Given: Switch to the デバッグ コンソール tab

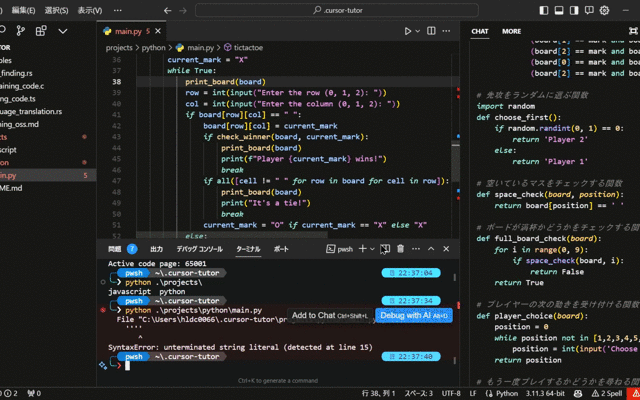Looking at the screenshot, I should (x=199, y=248).
